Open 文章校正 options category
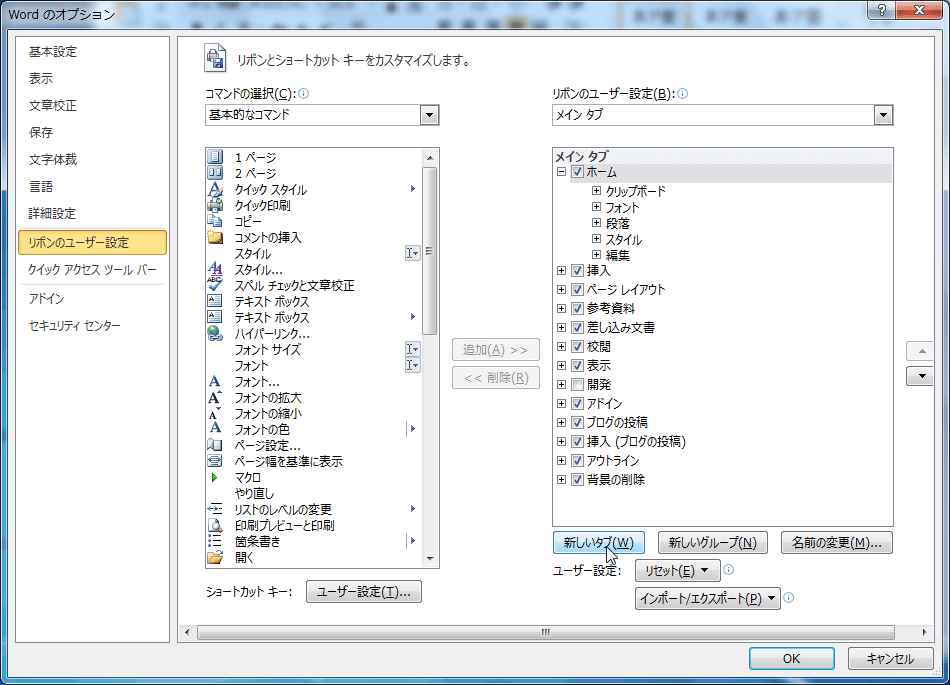Viewport: 950px width, 685px height. point(92,105)
